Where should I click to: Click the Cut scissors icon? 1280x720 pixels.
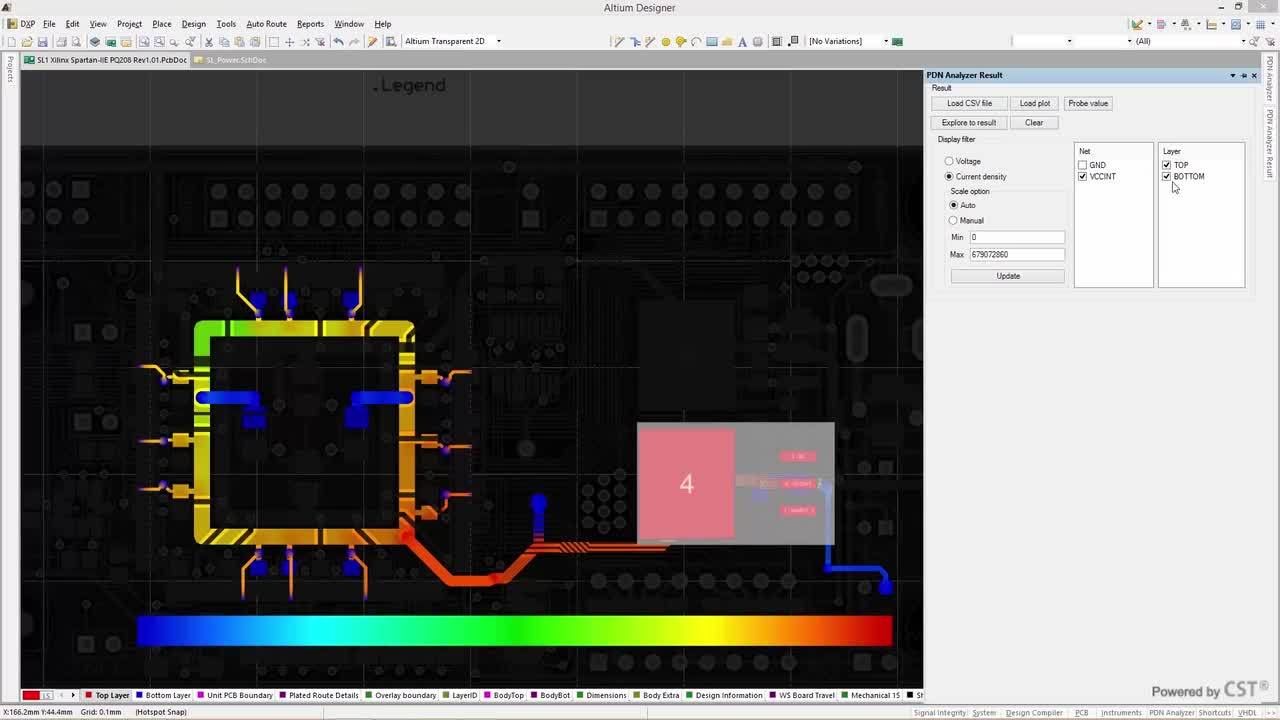208,42
